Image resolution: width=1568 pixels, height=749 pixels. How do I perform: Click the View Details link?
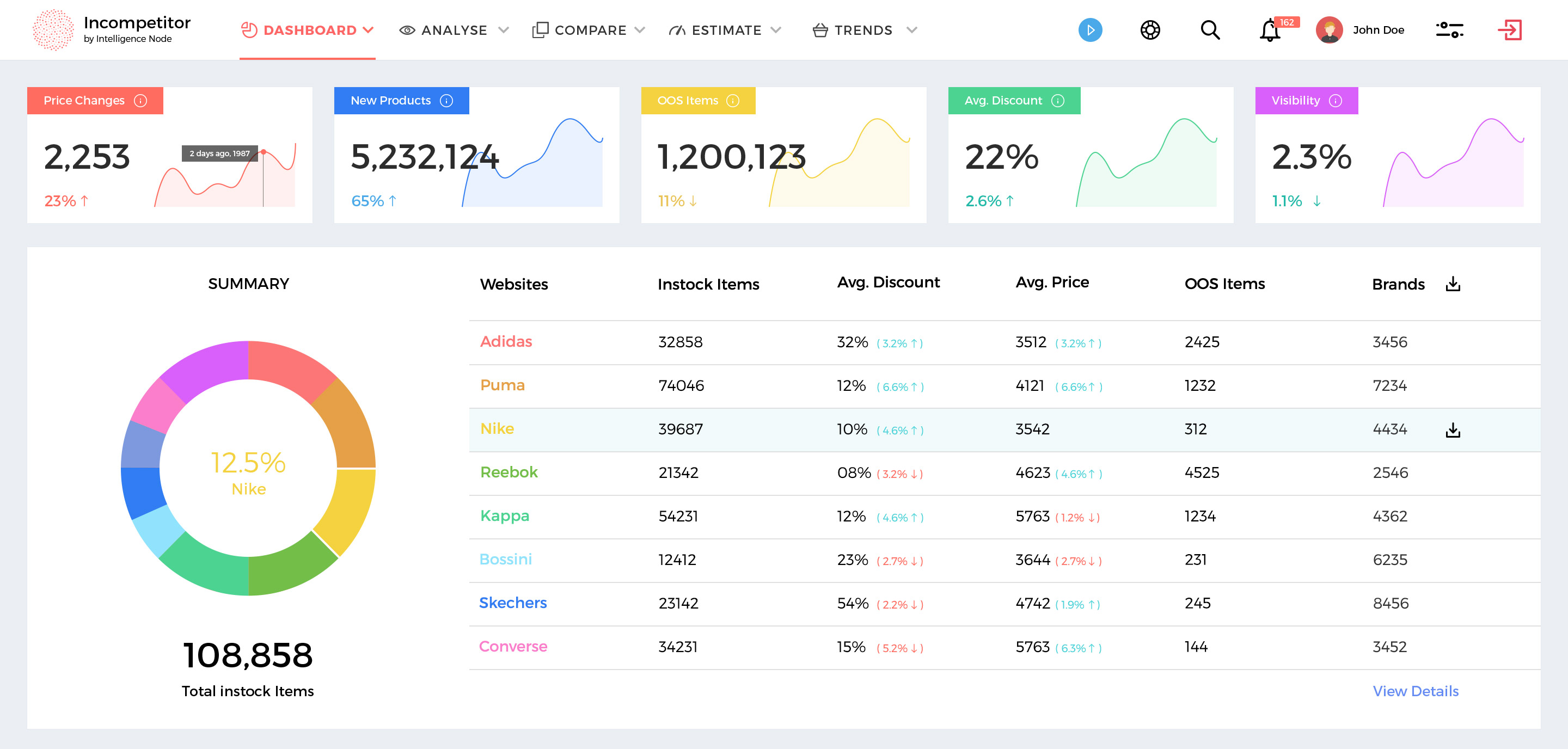coord(1414,691)
